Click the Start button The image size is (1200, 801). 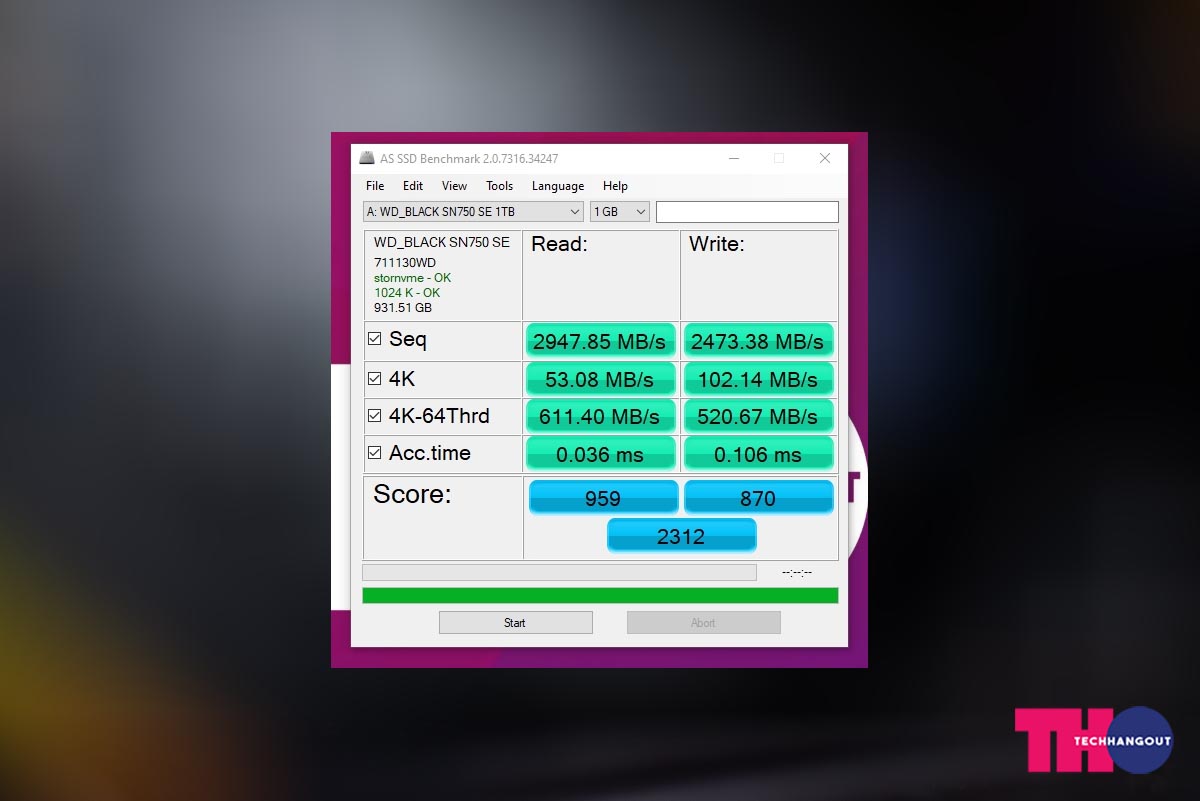tap(515, 623)
